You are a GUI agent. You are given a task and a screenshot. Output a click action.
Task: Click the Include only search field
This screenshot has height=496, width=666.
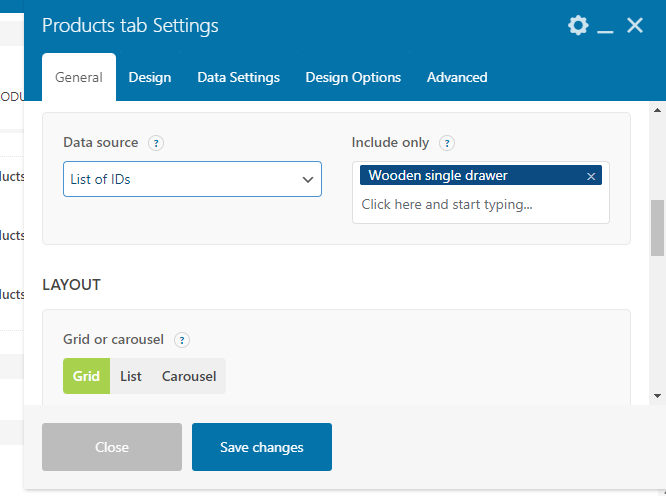coord(480,205)
